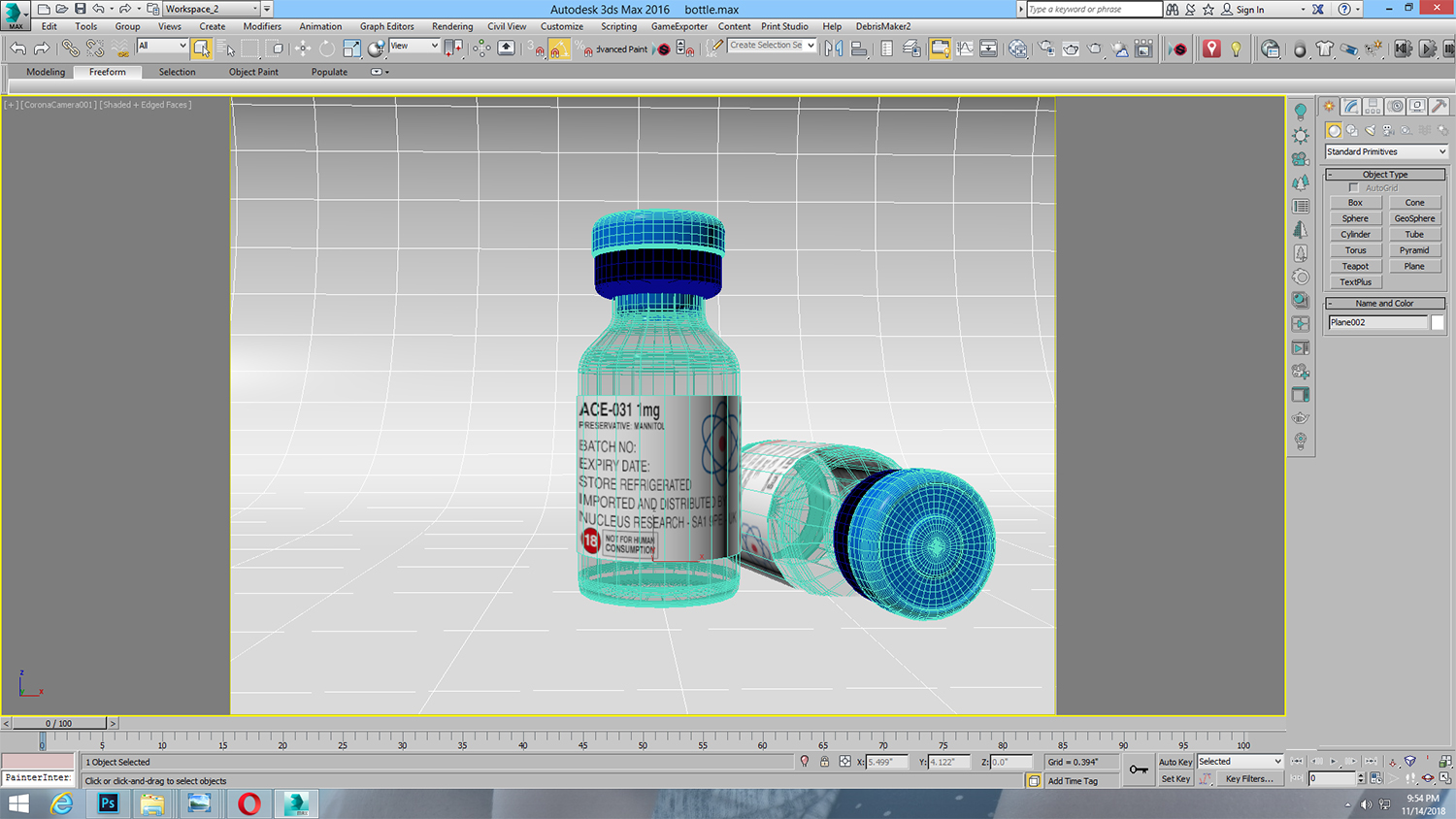Toggle Window/Crossing selection mode
Viewport: 1456px width, 819px height.
point(277,48)
